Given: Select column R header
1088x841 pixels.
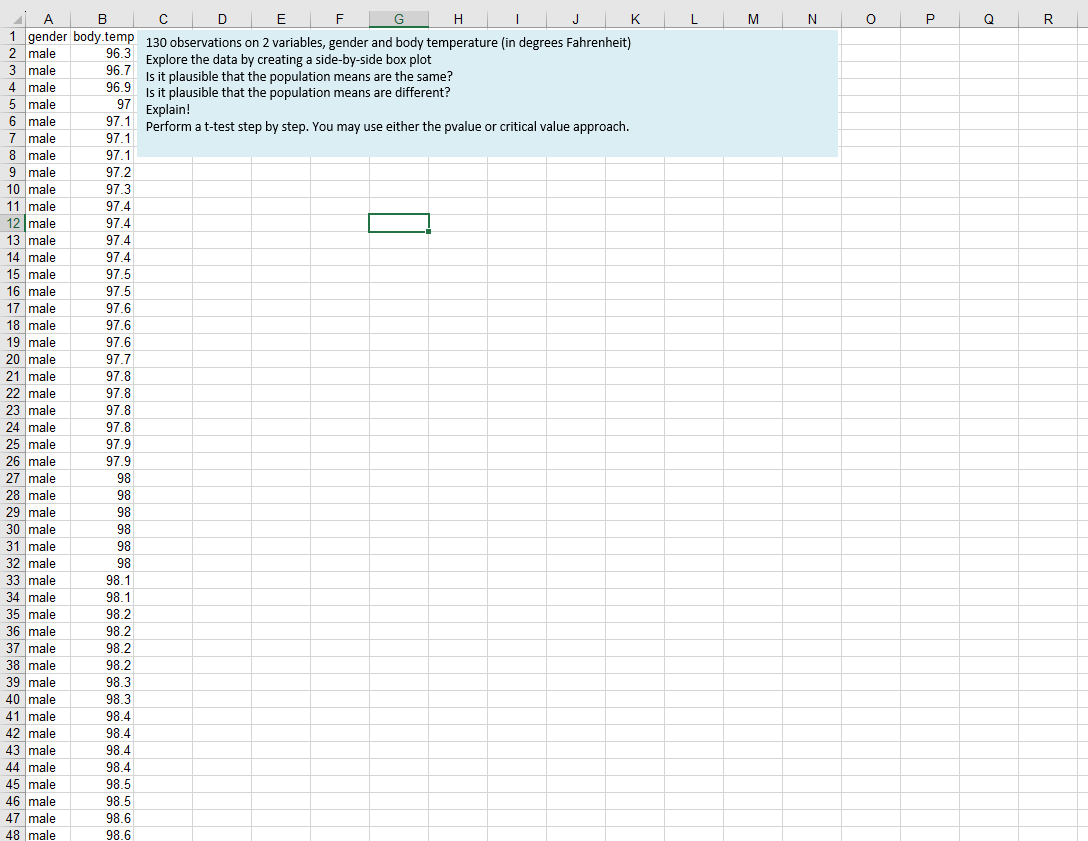Looking at the screenshot, I should 1048,19.
